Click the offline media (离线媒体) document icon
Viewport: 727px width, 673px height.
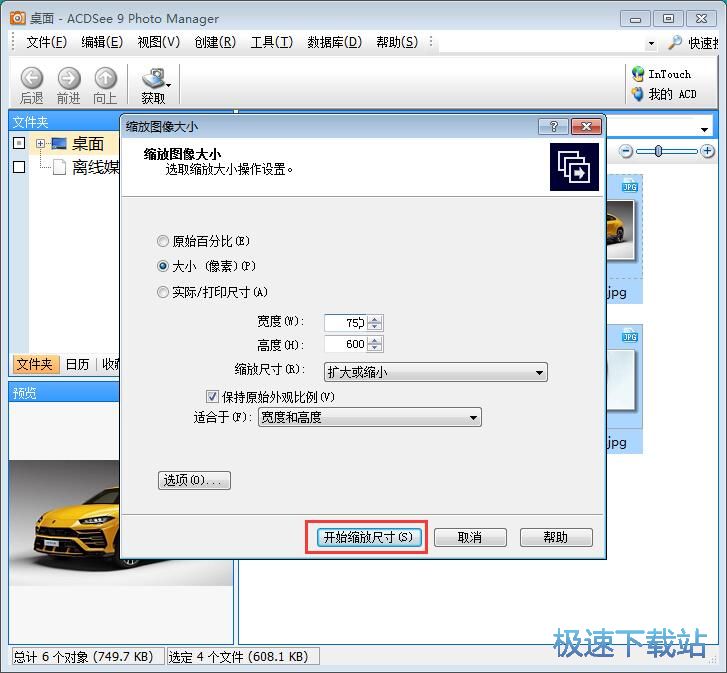click(59, 167)
